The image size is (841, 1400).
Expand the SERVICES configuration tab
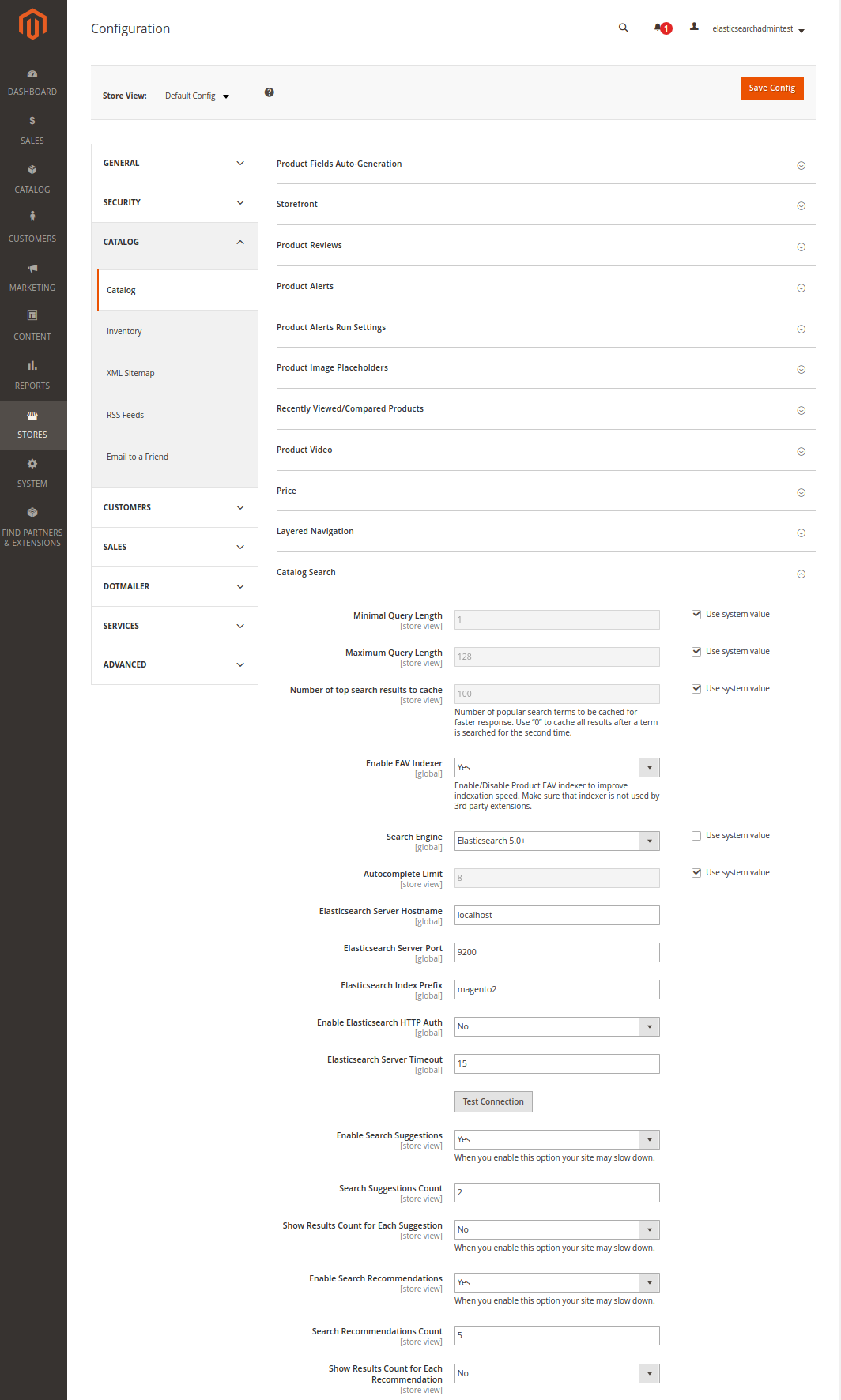[175, 626]
